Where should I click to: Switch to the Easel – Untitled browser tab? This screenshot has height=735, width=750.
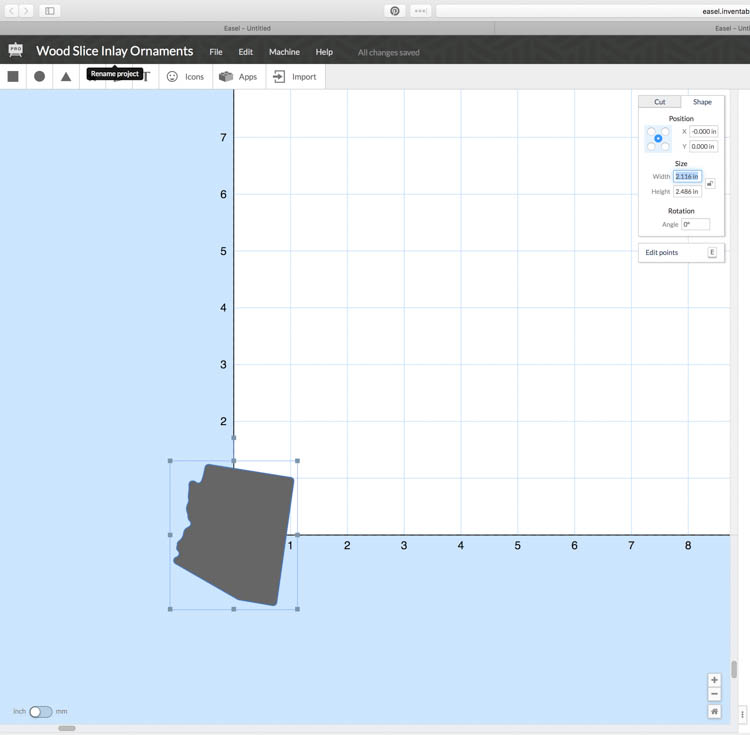coord(247,28)
